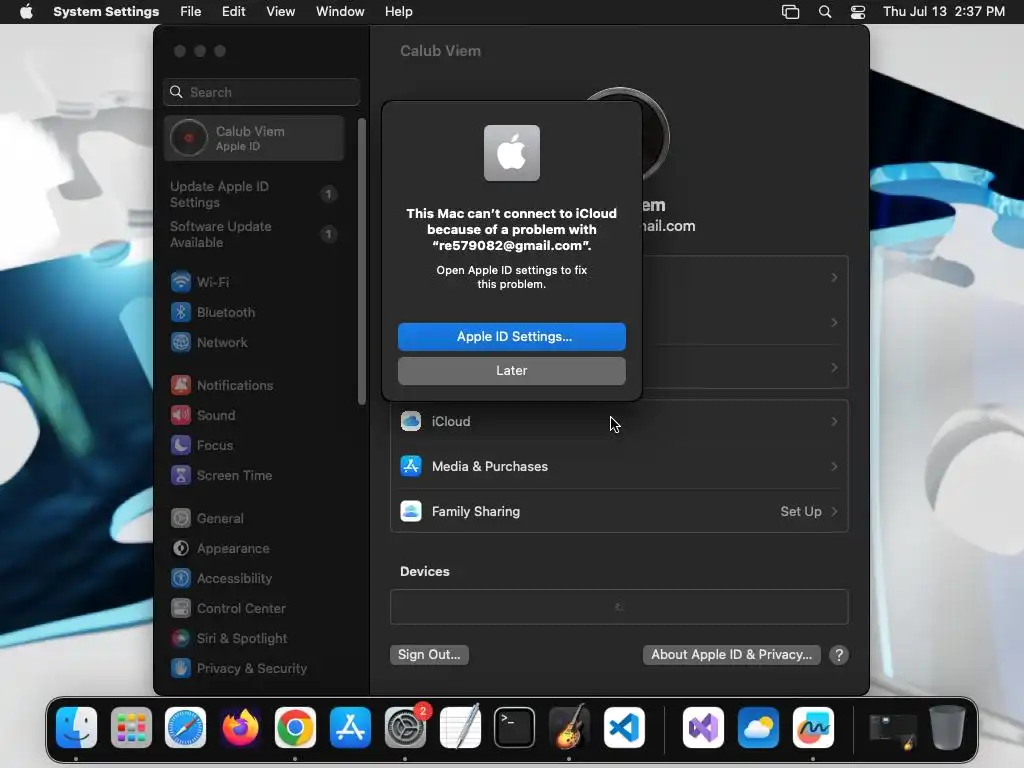
Task: Click the Media & Purchases icon
Action: click(411, 466)
